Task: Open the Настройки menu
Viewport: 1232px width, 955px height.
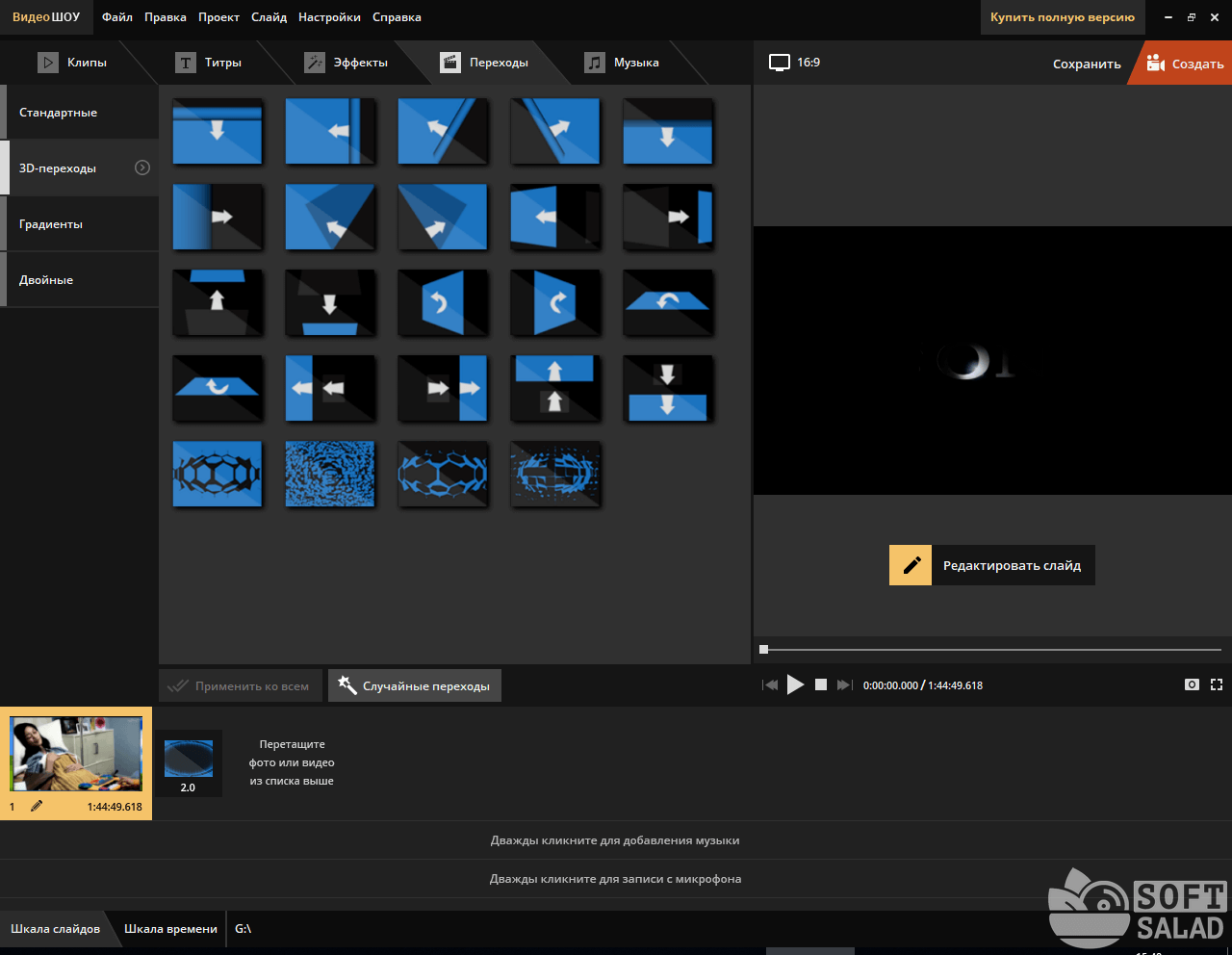Action: [329, 17]
